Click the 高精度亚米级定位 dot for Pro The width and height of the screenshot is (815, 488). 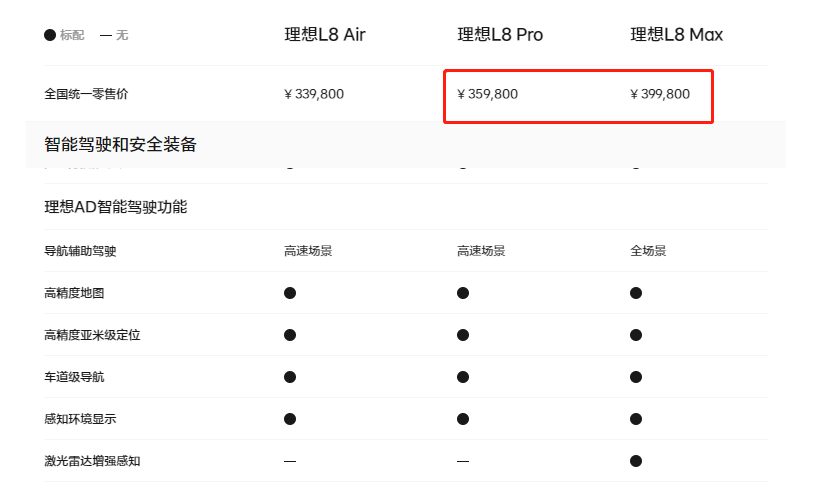pos(463,335)
